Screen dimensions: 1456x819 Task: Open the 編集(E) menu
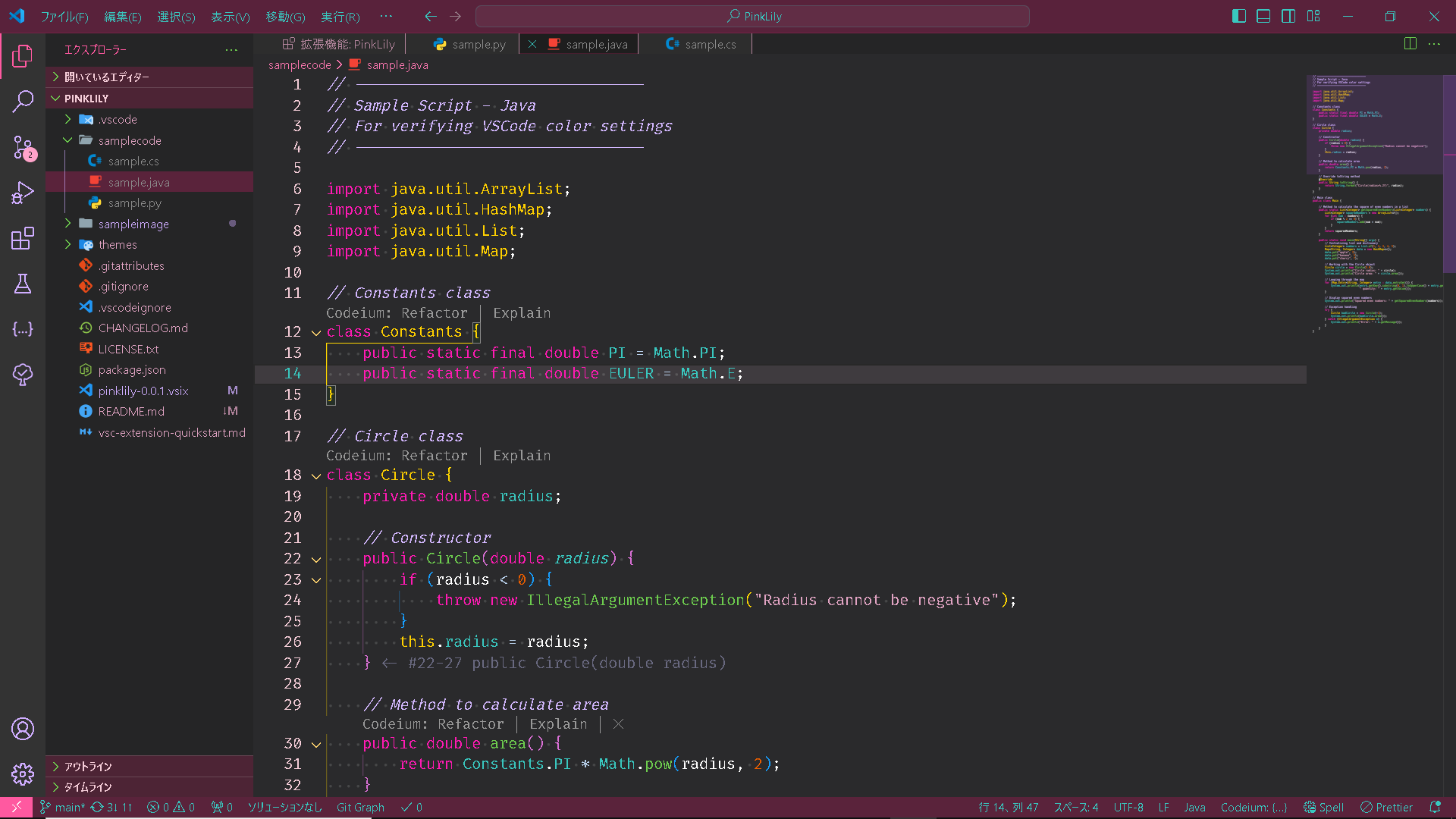pos(122,17)
